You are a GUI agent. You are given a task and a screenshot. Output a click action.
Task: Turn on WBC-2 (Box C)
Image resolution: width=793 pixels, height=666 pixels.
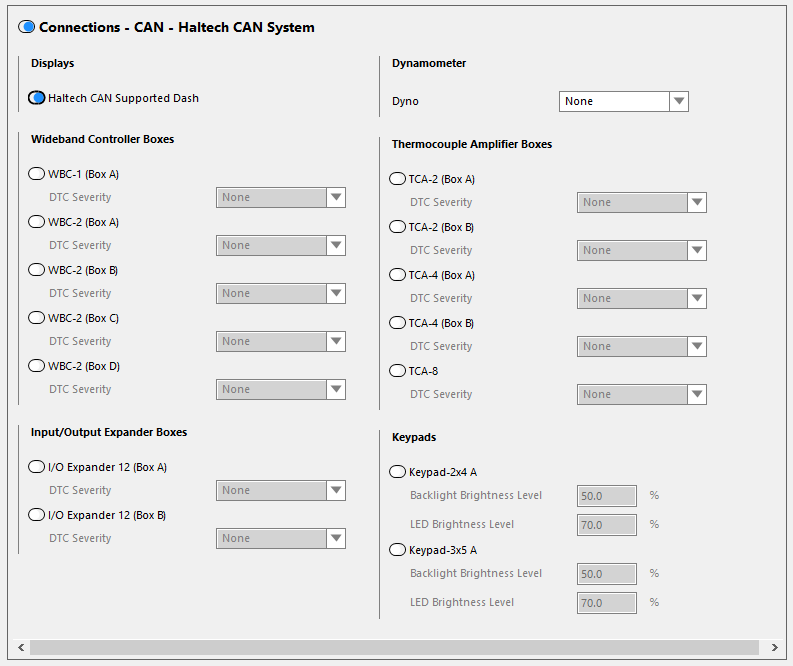(x=36, y=318)
